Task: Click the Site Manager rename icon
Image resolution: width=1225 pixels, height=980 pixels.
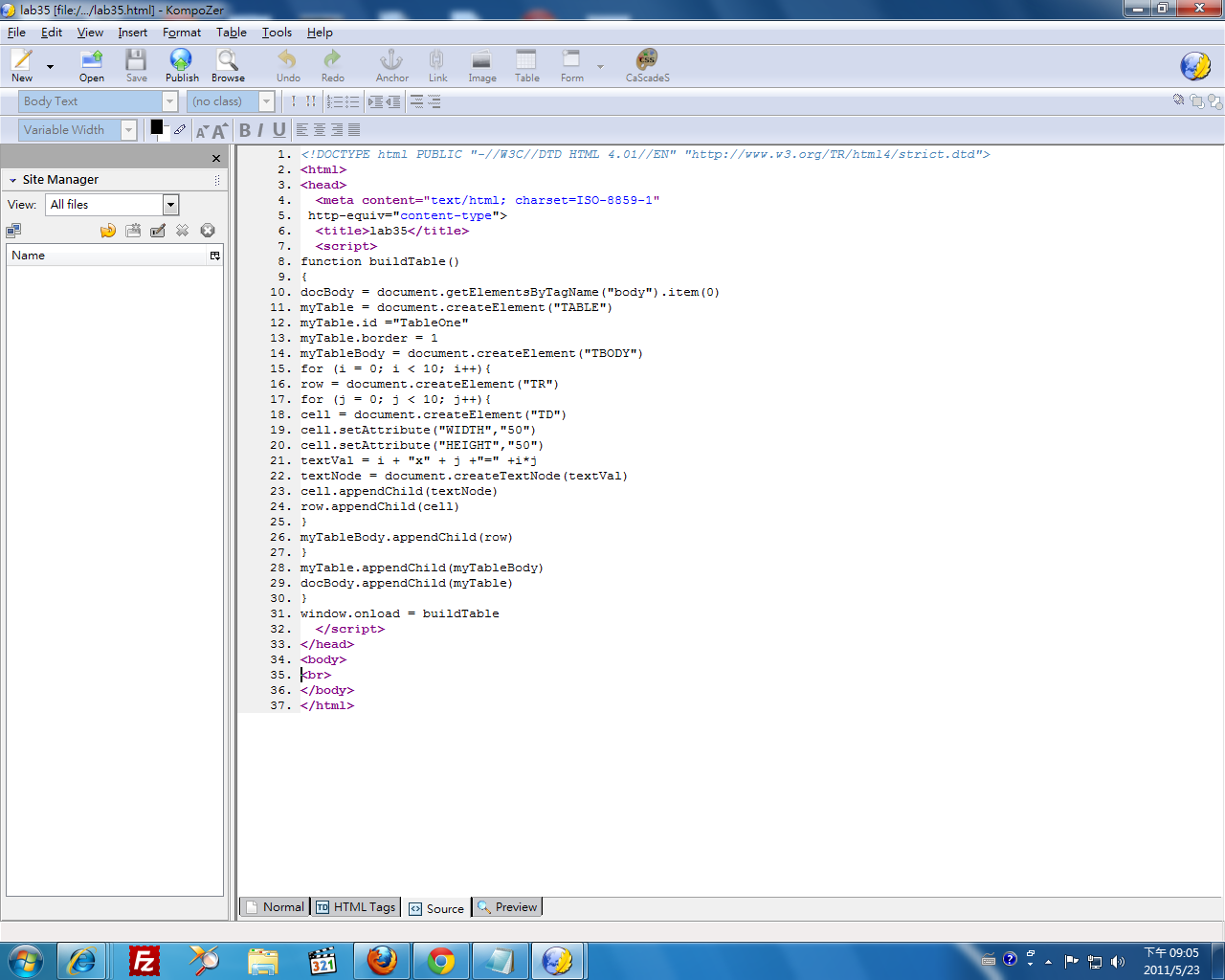Action: tap(158, 231)
